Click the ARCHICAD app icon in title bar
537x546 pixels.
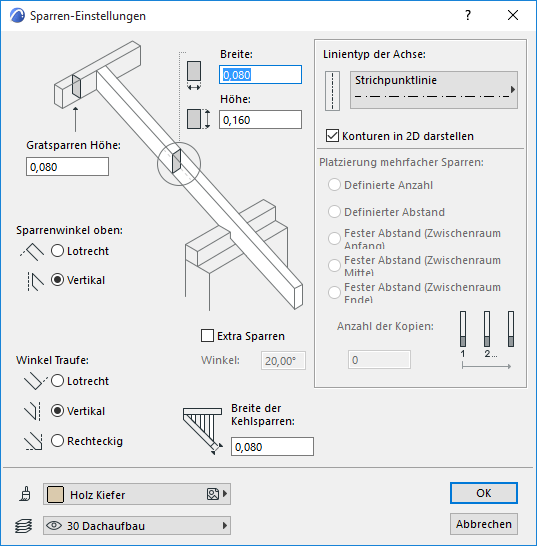pos(17,16)
